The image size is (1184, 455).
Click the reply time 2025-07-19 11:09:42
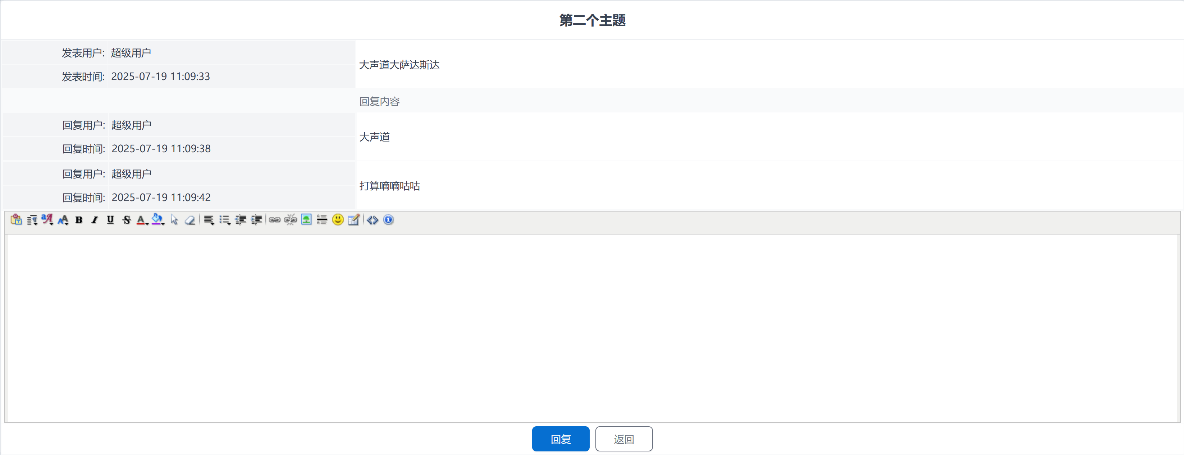[x=161, y=198]
